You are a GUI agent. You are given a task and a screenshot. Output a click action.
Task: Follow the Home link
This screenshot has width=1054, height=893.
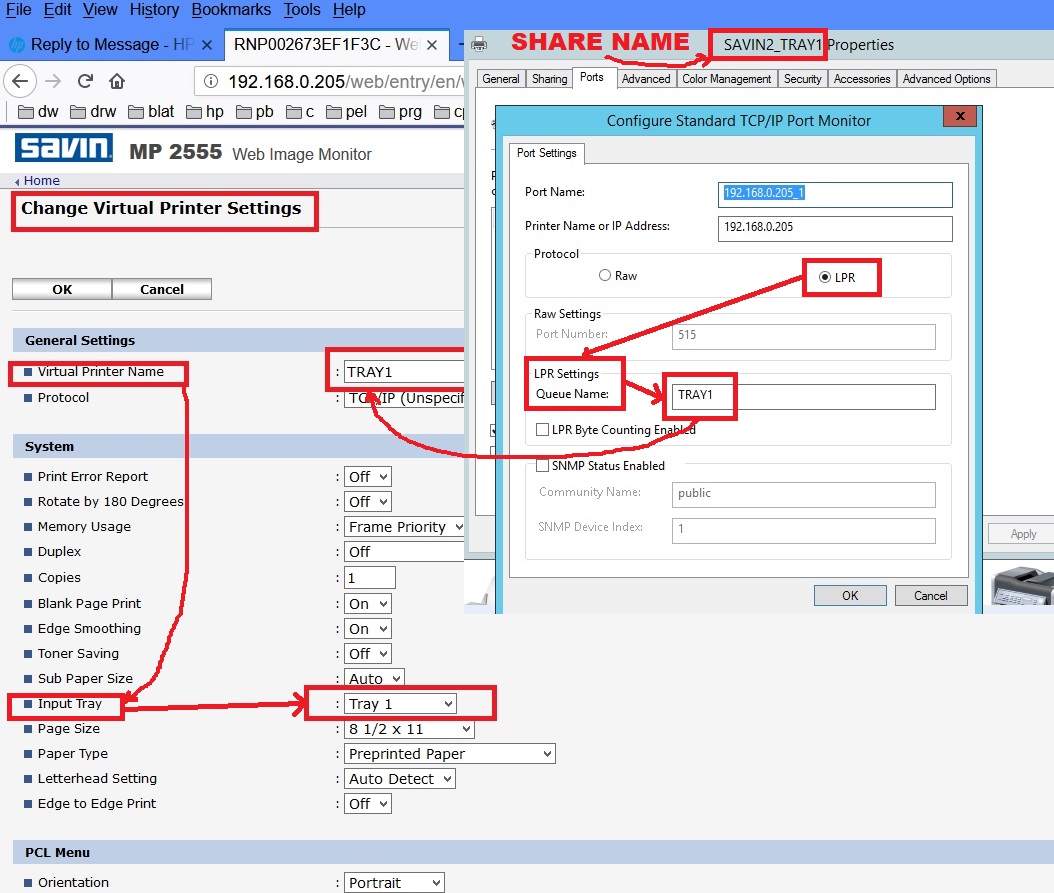41,181
